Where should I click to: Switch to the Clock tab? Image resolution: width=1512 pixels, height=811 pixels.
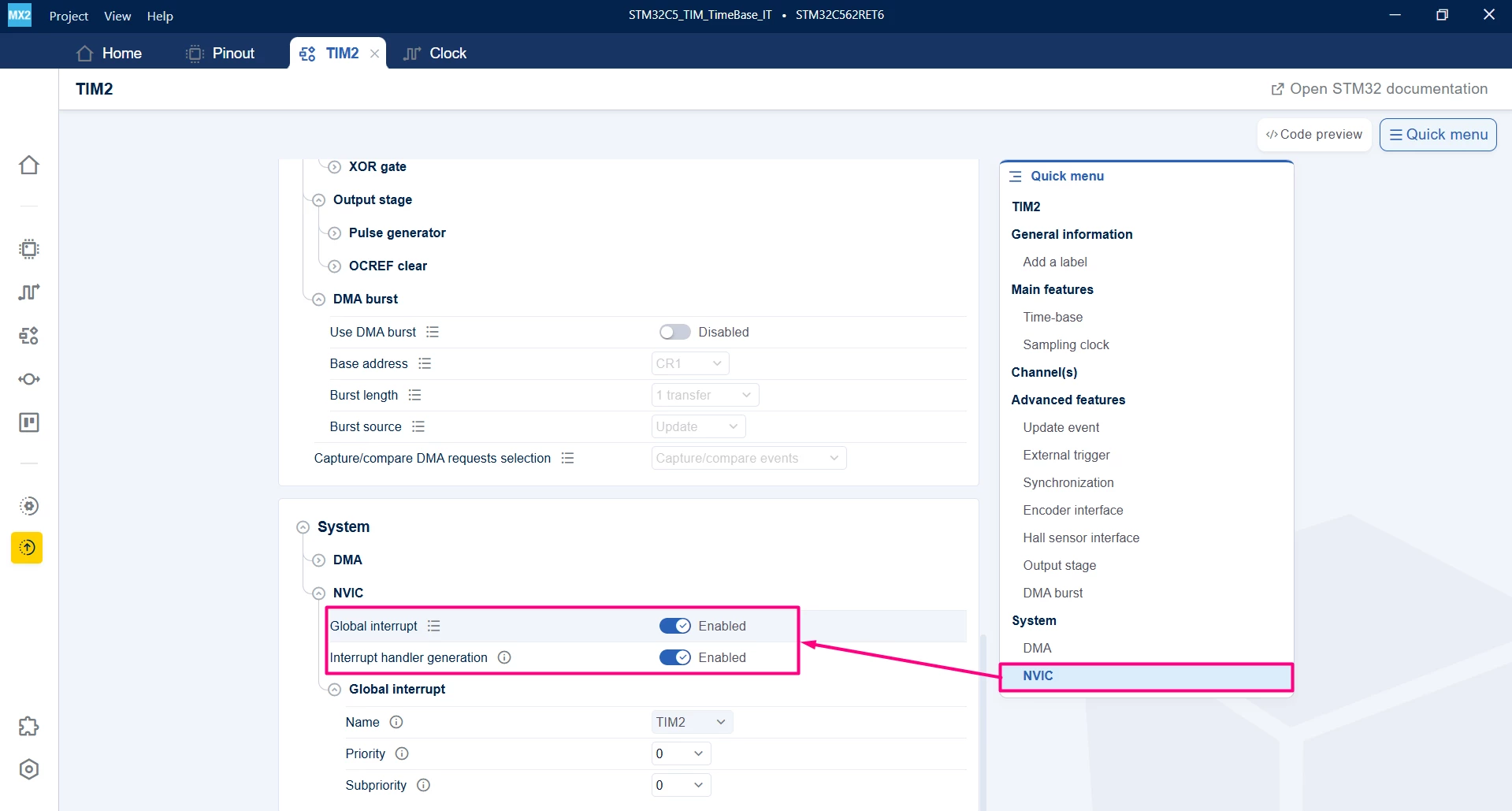435,53
